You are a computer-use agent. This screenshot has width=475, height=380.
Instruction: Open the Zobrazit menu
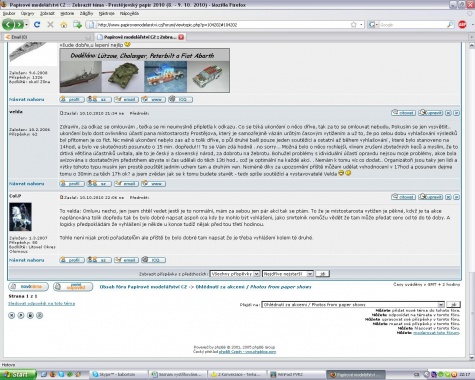click(x=47, y=14)
